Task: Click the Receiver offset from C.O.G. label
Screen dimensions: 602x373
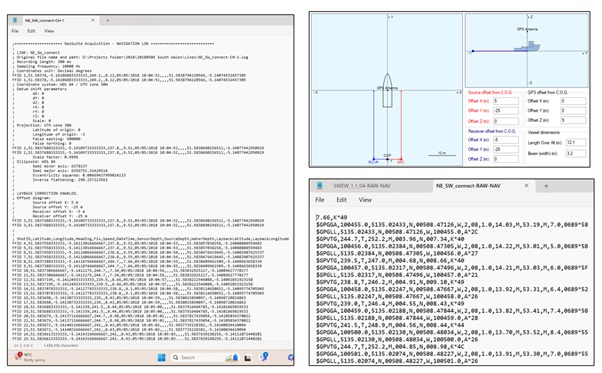Action: pos(492,131)
